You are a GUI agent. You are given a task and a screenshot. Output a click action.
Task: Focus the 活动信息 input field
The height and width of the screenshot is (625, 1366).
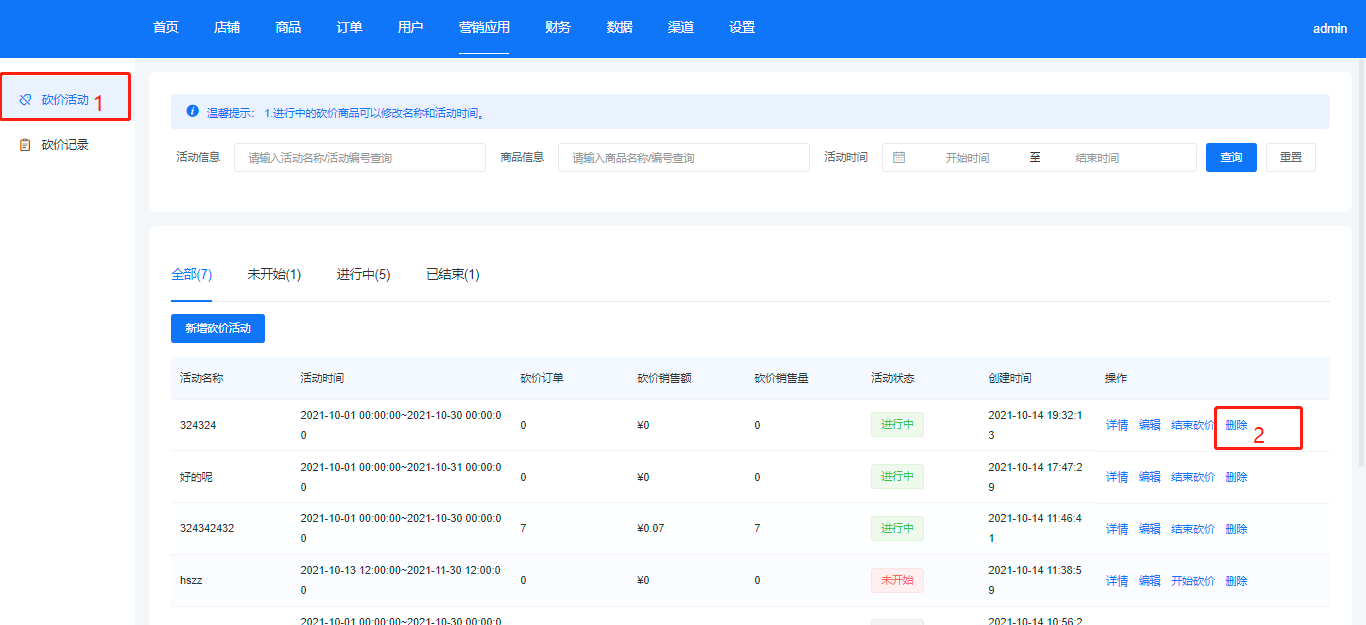(x=359, y=158)
